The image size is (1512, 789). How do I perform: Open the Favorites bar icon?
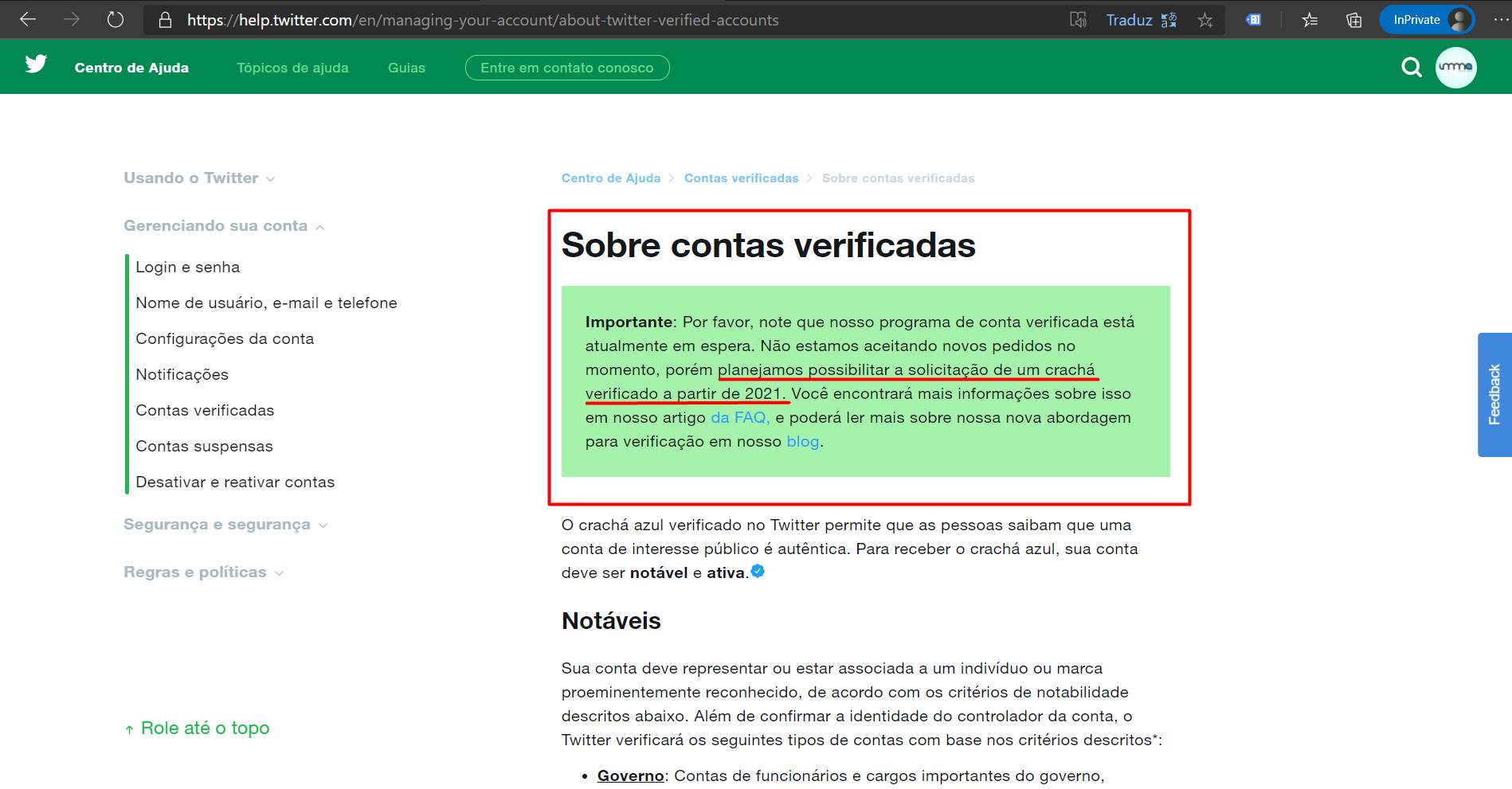click(1310, 20)
